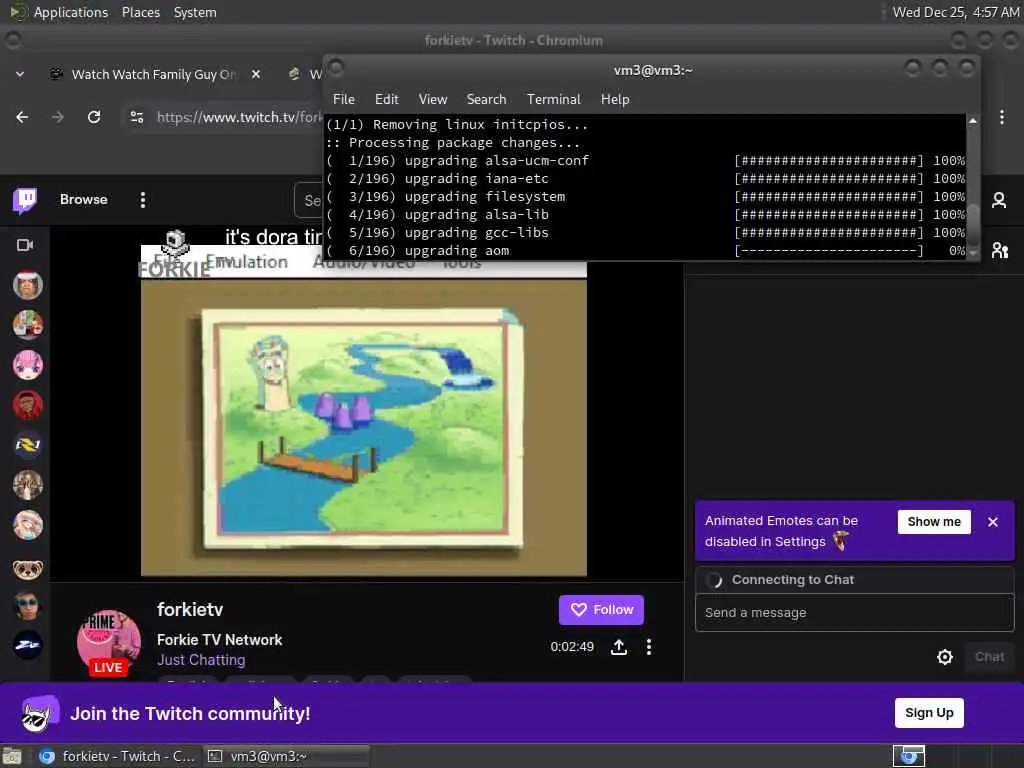
Task: Open the Applications panel menu
Action: pos(71,12)
